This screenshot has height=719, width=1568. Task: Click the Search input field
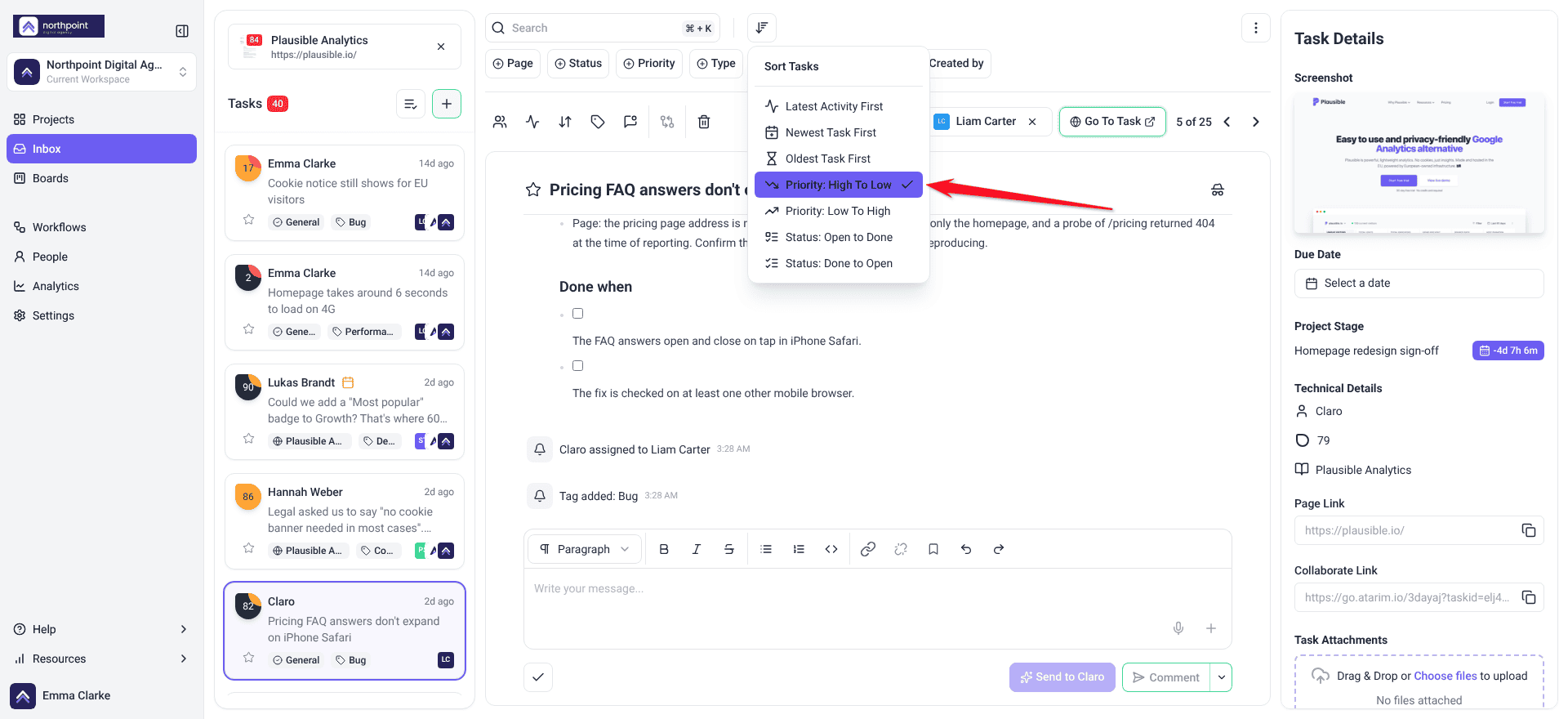coord(603,28)
